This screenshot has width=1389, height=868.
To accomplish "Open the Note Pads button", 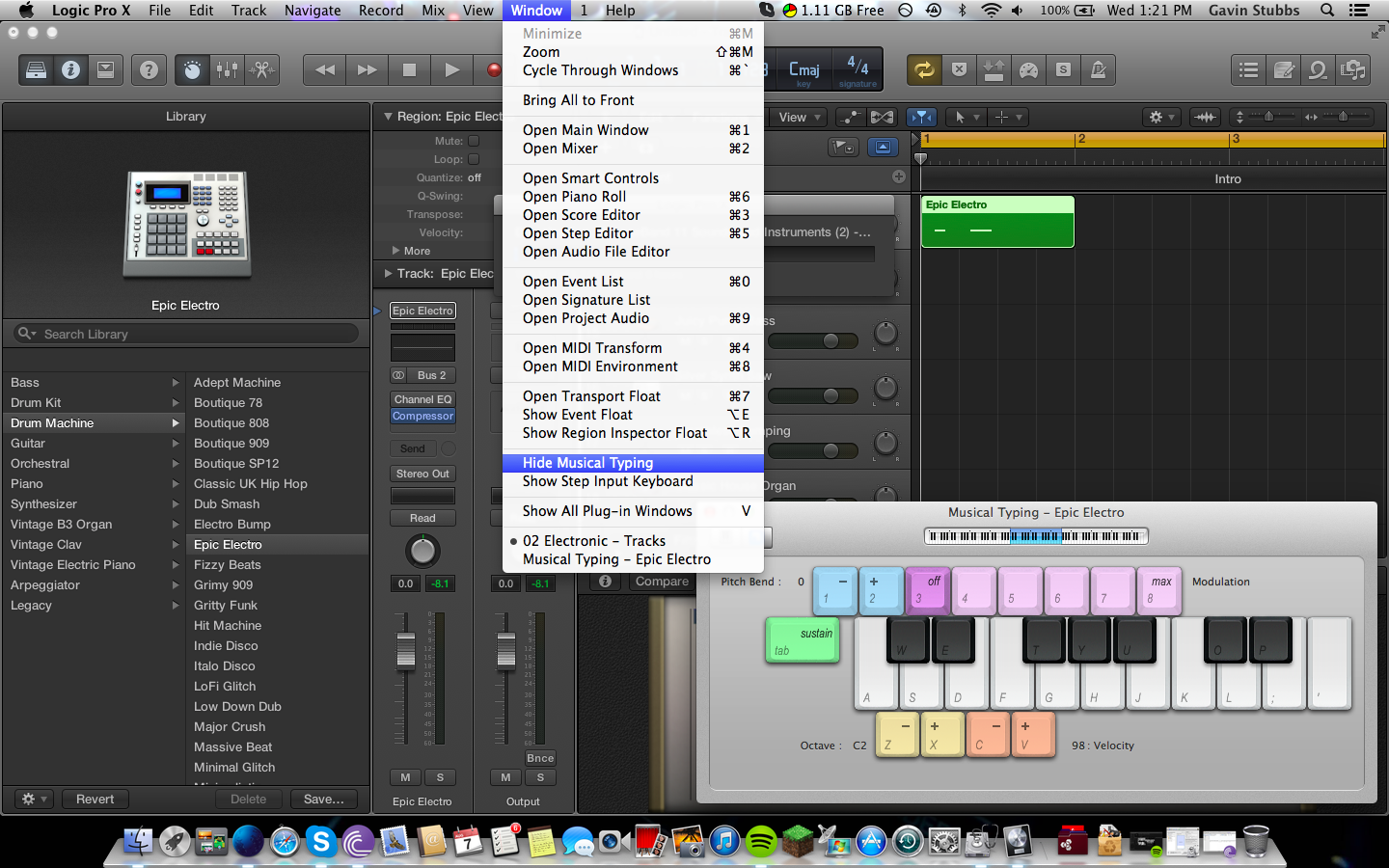I will coord(1284,69).
